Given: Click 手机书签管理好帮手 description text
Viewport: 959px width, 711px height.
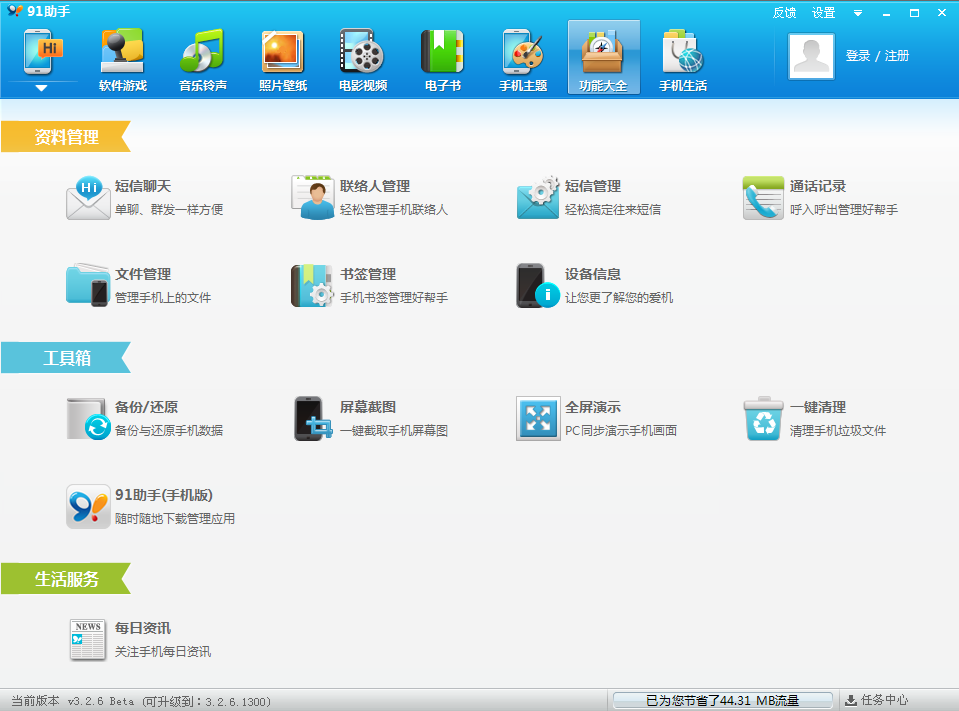Looking at the screenshot, I should tap(394, 298).
